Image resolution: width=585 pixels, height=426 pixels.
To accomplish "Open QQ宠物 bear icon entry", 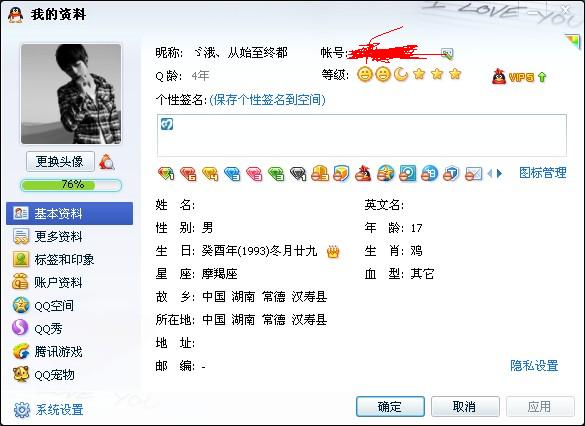I will point(43,374).
